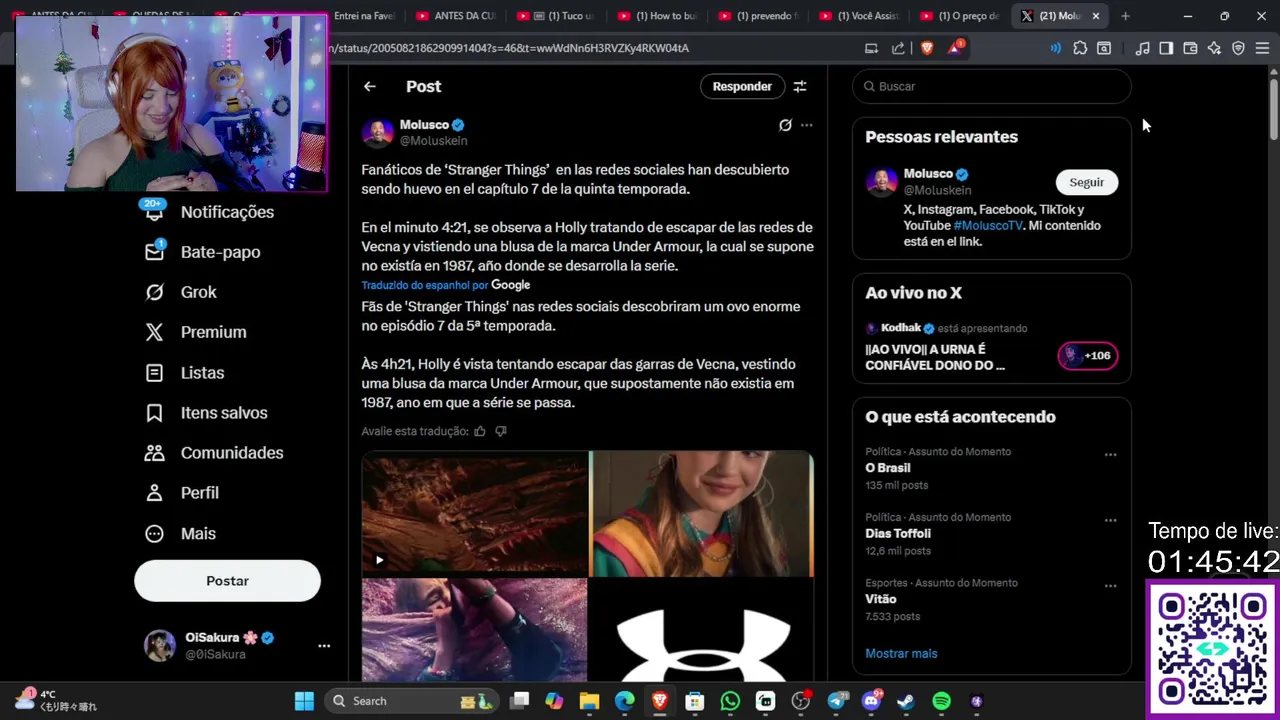The image size is (1280, 720).
Task: Open the three-dot menu on Molusco's post
Action: (807, 125)
